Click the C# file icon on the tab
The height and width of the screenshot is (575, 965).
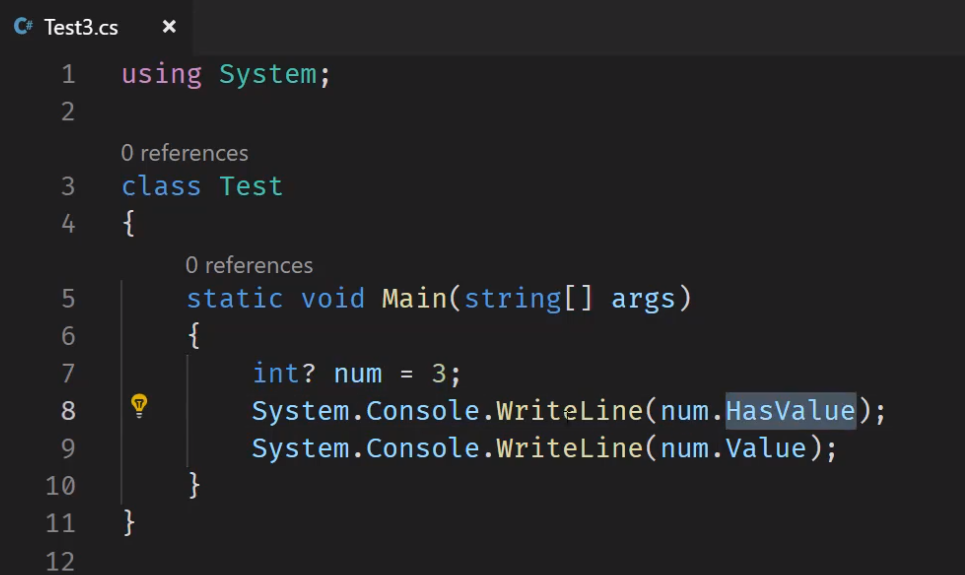(x=23, y=26)
